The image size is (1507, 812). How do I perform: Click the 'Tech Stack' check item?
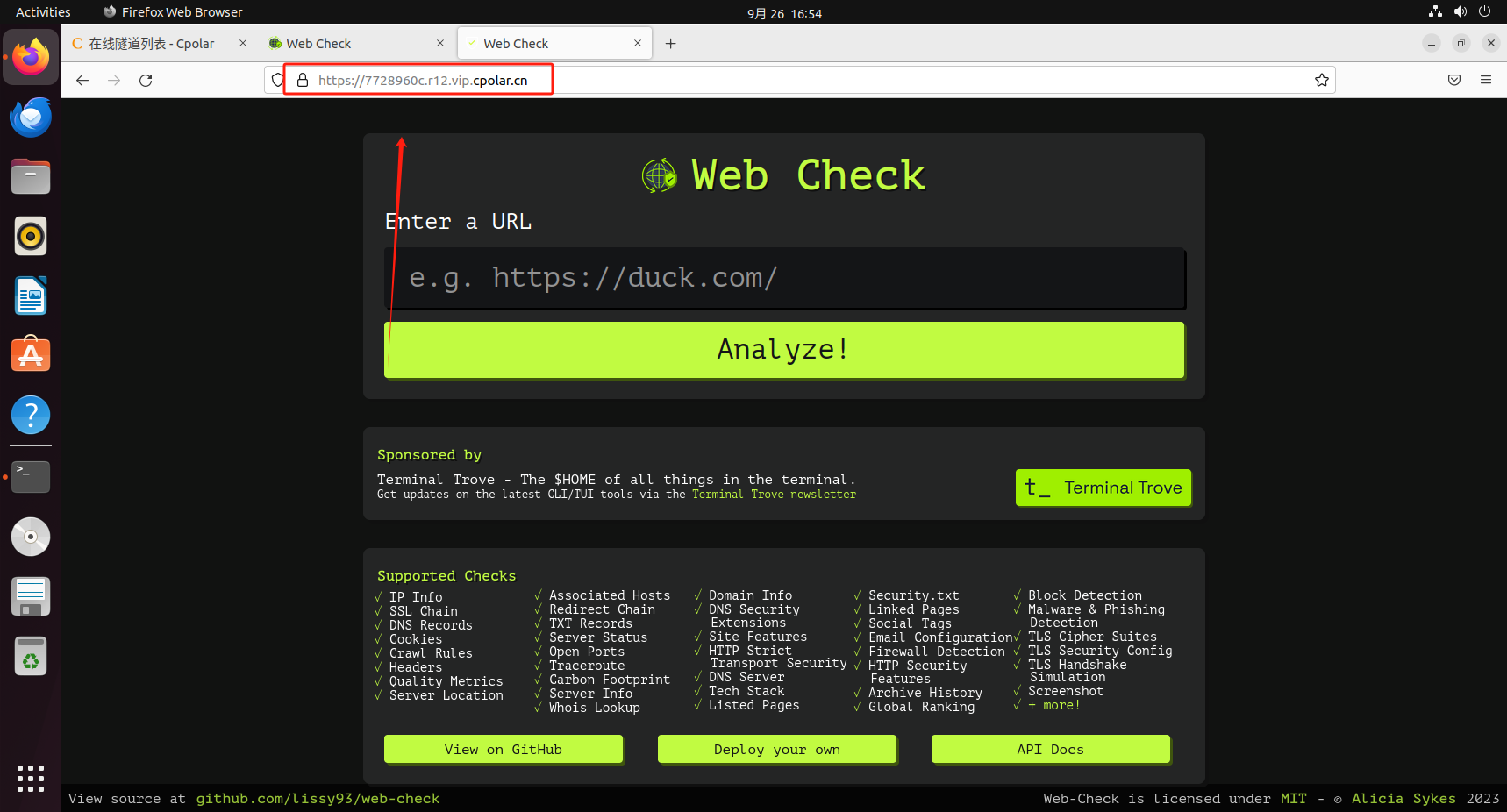746,691
